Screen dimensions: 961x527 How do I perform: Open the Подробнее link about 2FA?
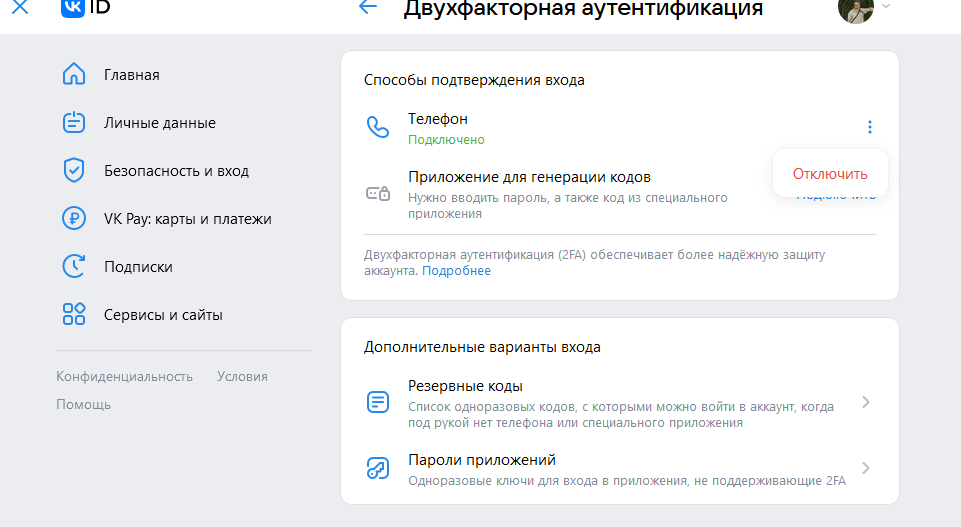[x=456, y=271]
